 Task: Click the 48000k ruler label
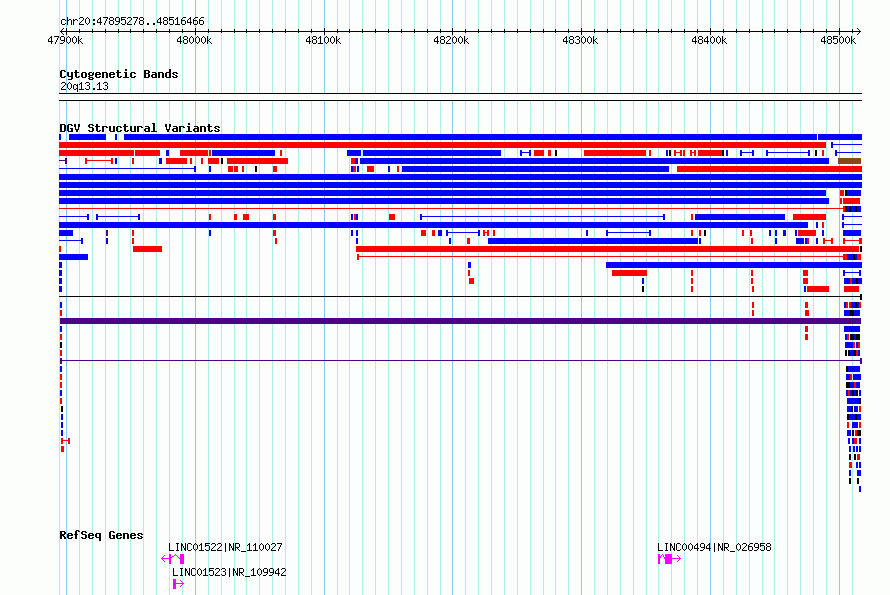point(194,40)
